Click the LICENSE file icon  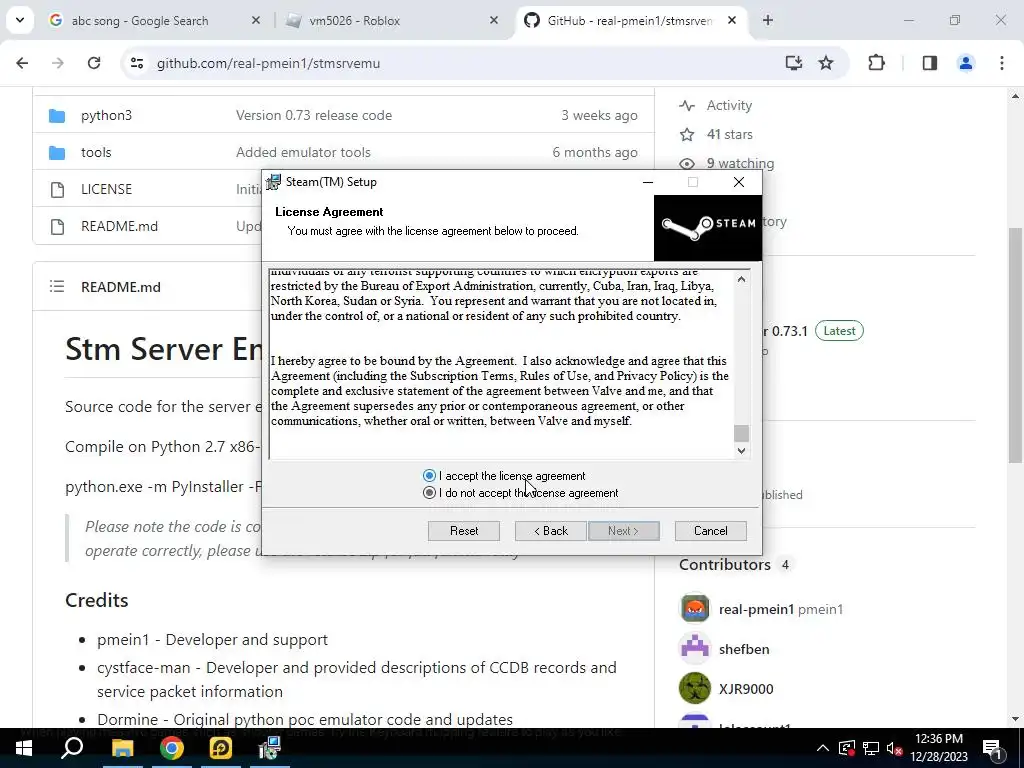tap(57, 190)
